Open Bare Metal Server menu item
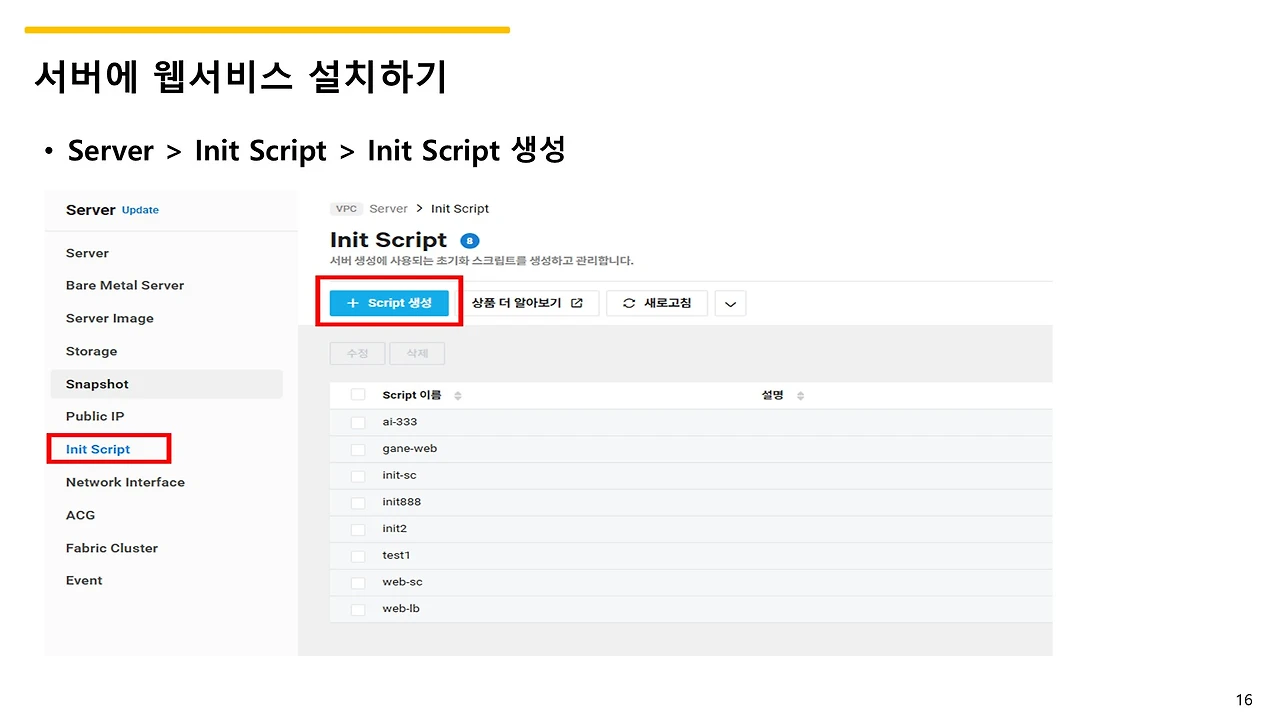The width and height of the screenshot is (1280, 720). click(x=125, y=285)
